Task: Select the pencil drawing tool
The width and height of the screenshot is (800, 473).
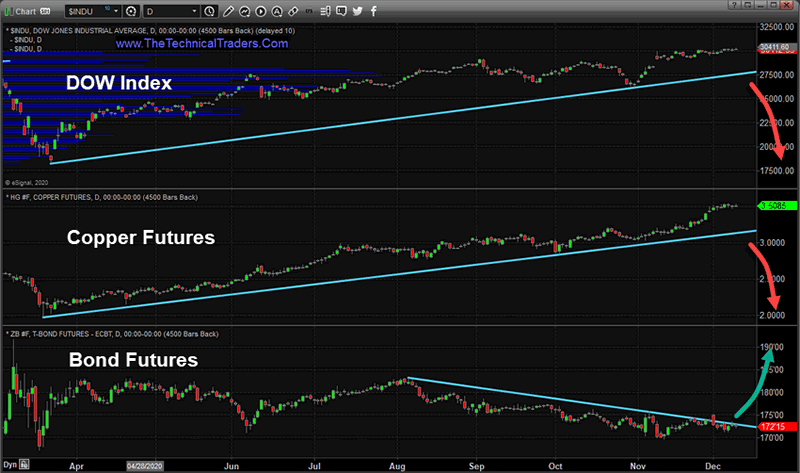Action: (x=228, y=11)
